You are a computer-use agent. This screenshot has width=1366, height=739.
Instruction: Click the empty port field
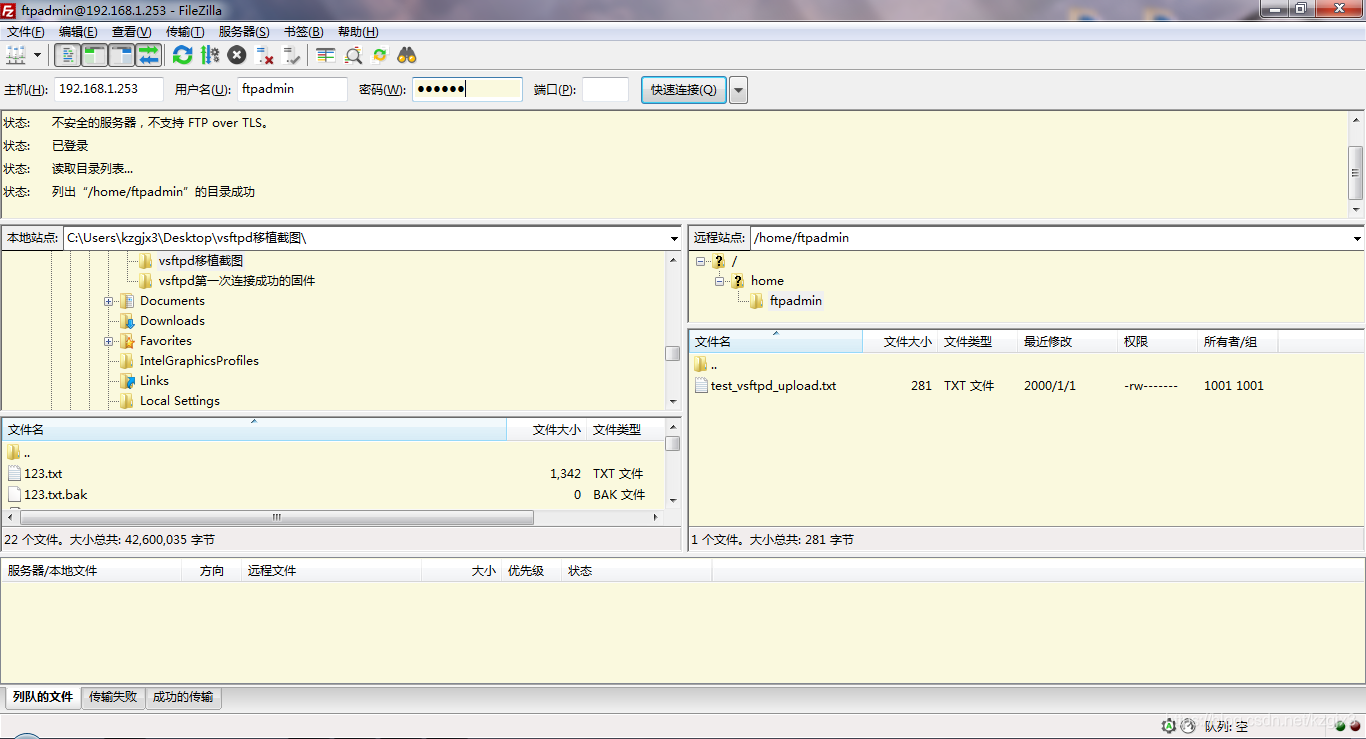(605, 89)
